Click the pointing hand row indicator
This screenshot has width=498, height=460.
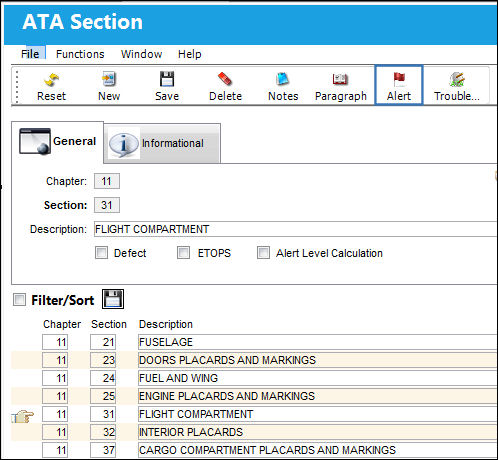23,416
